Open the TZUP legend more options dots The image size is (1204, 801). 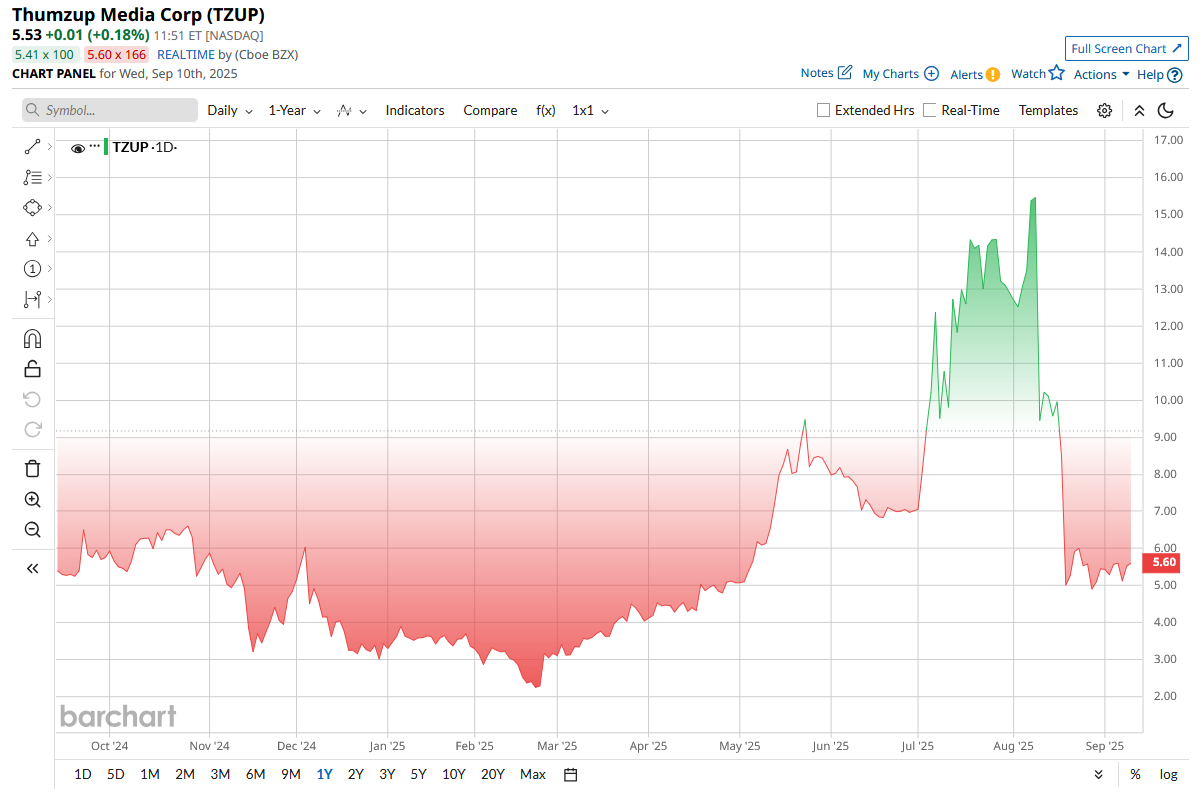pyautogui.click(x=95, y=147)
